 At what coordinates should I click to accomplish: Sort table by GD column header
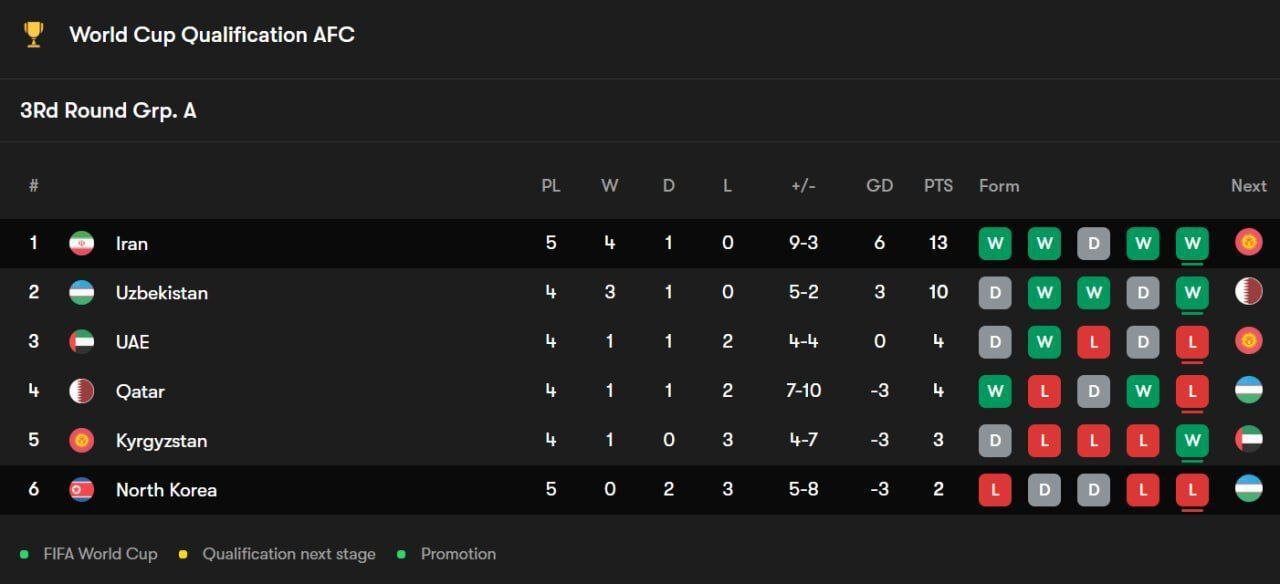pos(879,186)
